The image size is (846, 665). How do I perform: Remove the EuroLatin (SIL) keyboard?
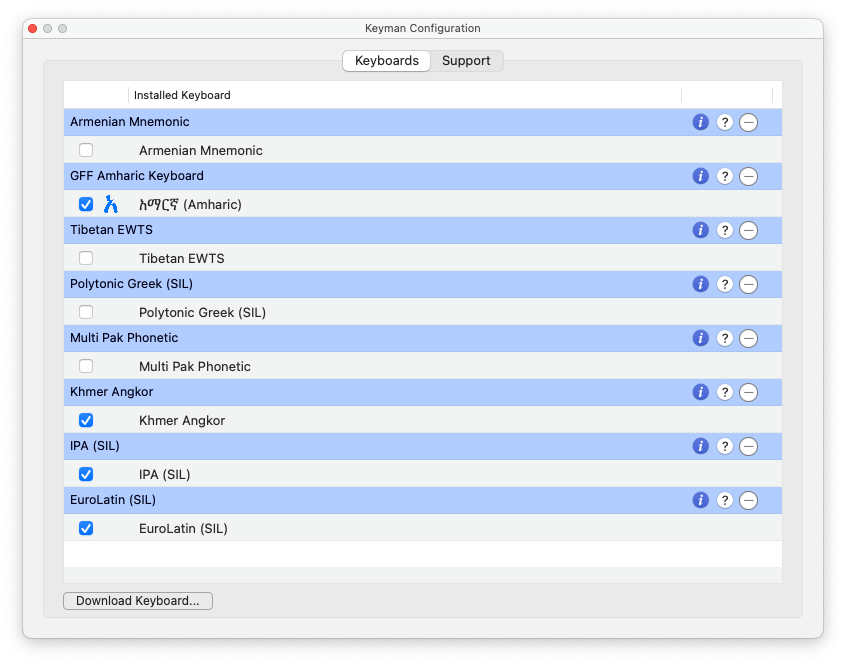tap(748, 500)
